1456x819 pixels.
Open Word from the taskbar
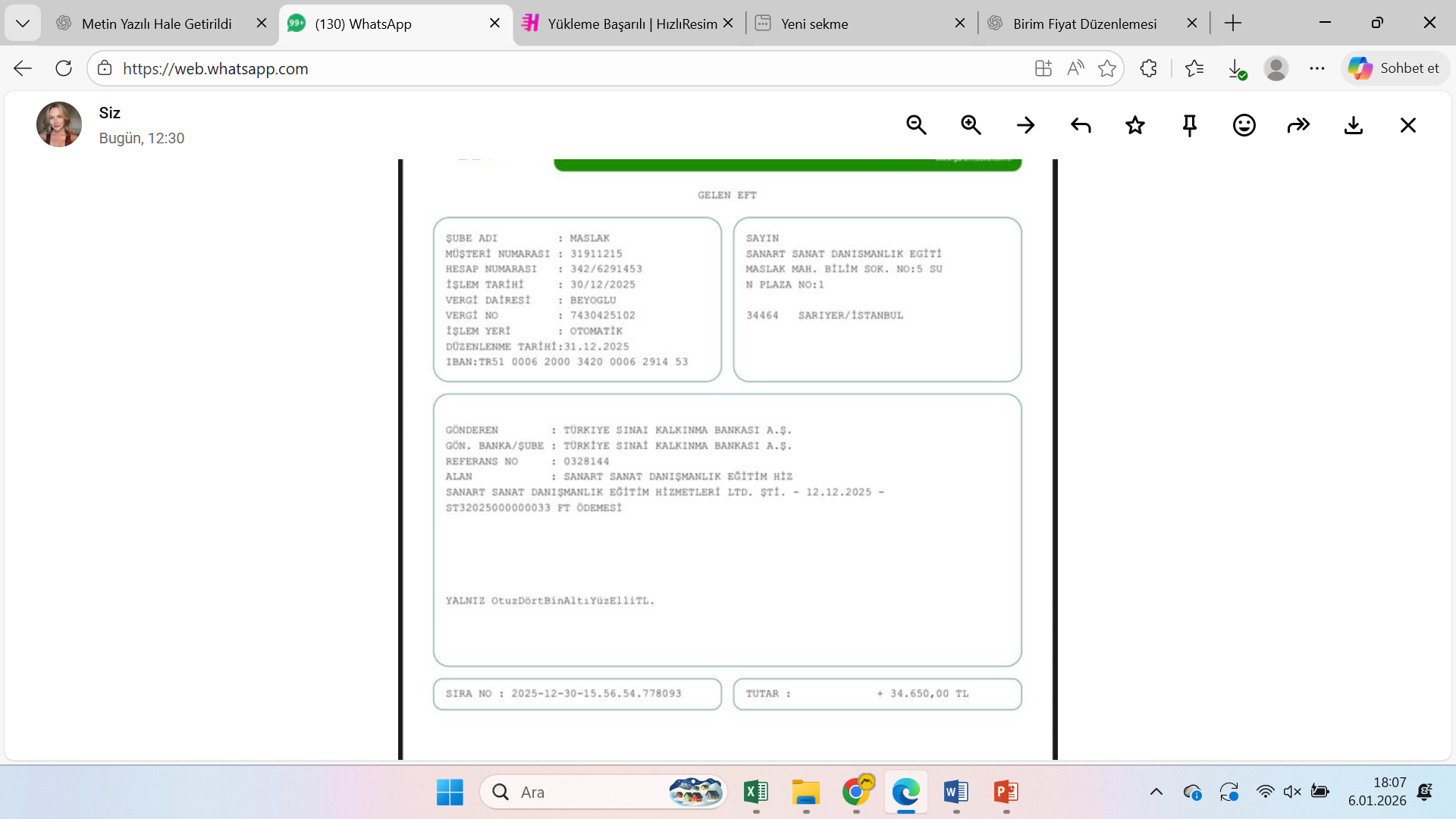click(956, 792)
